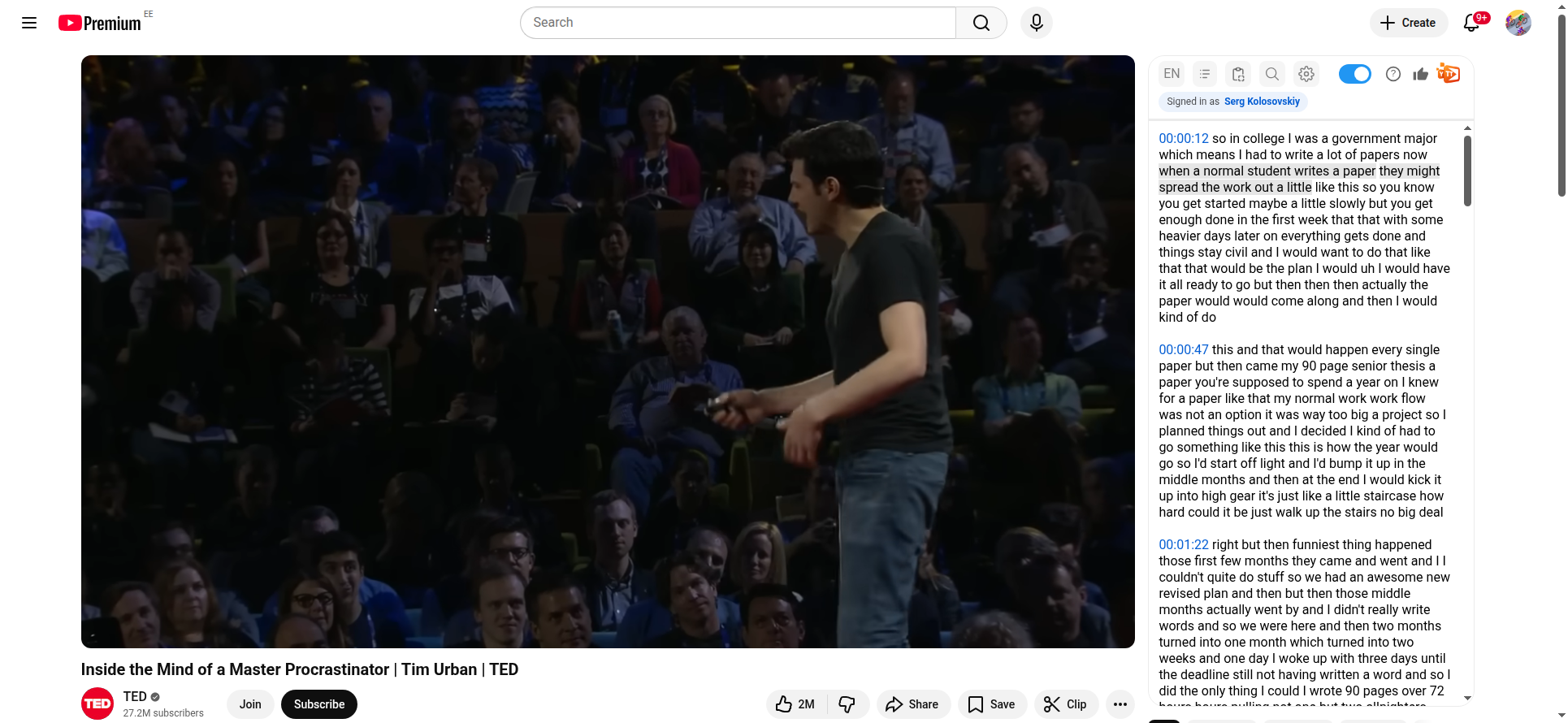Open the Create menu

pos(1408,23)
